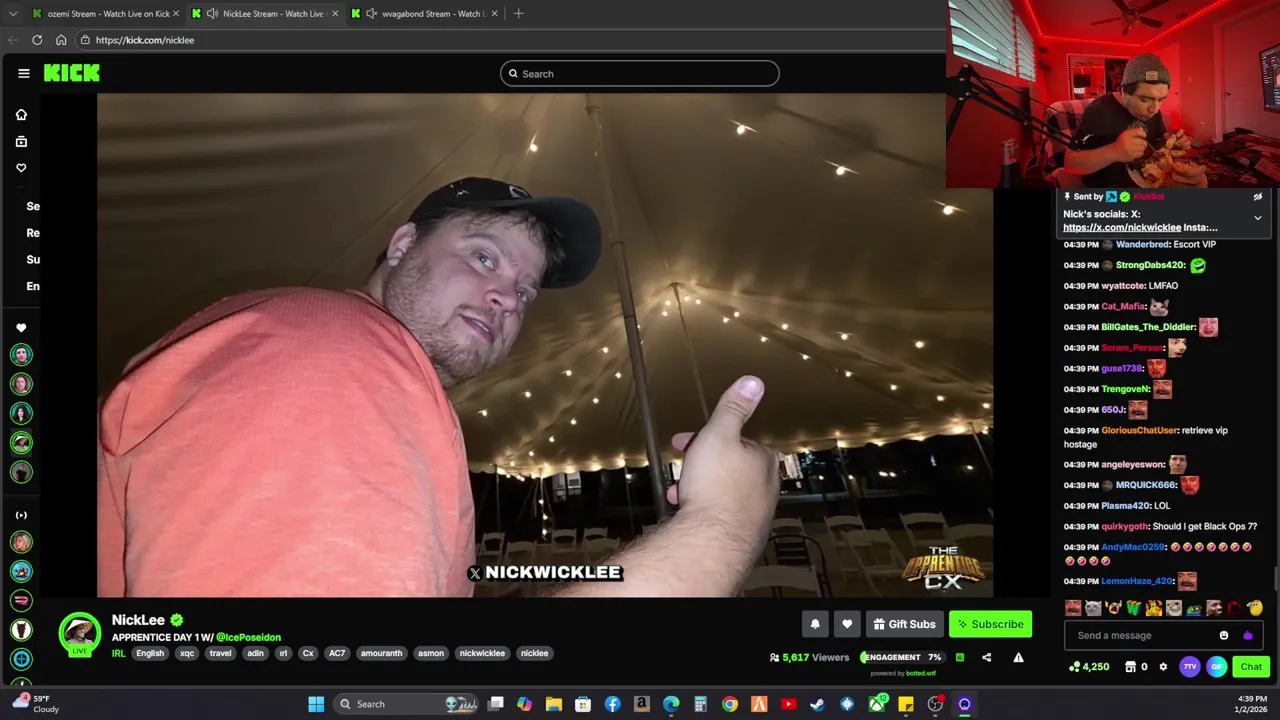The height and width of the screenshot is (720, 1280).
Task: Open the 7TV emote menu
Action: (x=1189, y=667)
